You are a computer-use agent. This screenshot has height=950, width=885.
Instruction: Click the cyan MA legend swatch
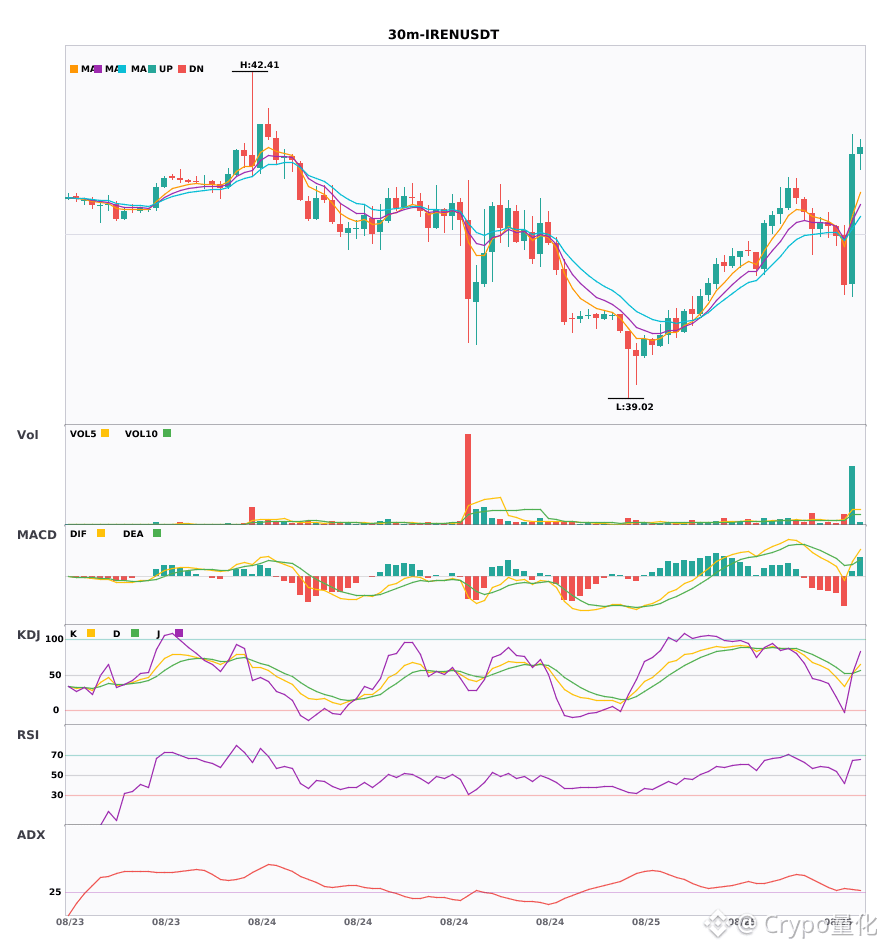click(122, 69)
